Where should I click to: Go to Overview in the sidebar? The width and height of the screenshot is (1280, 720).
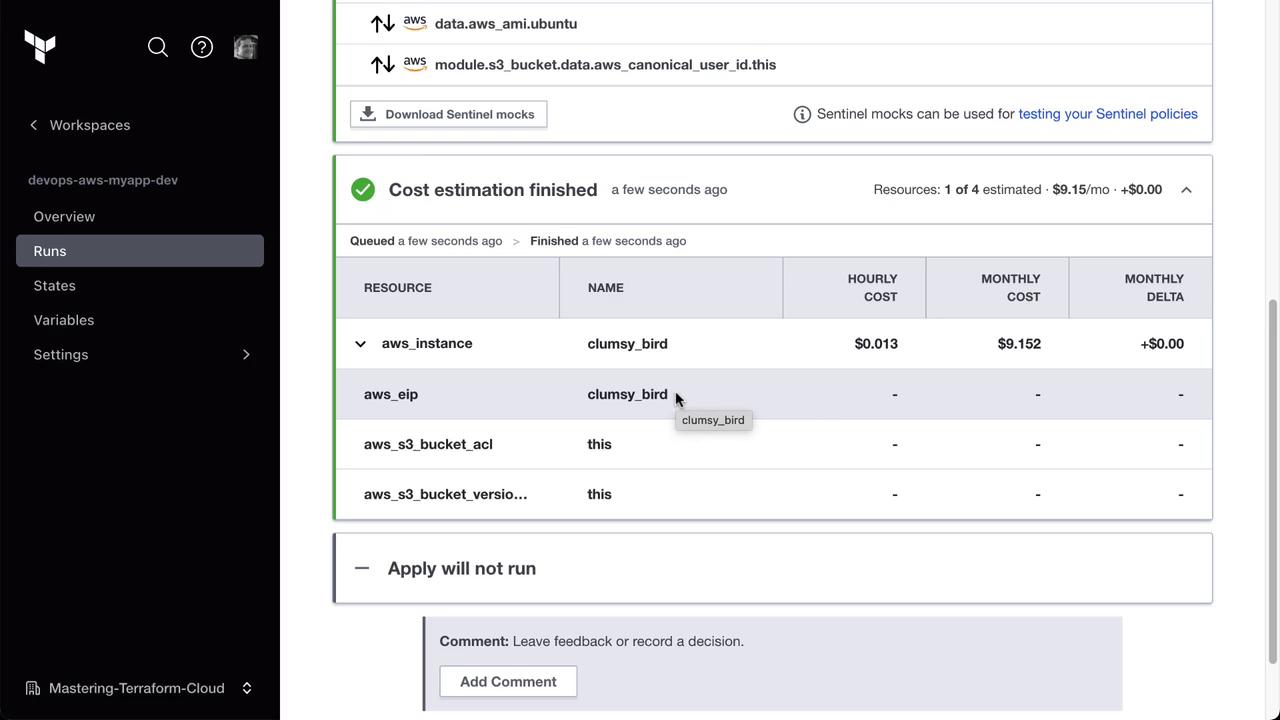point(64,217)
